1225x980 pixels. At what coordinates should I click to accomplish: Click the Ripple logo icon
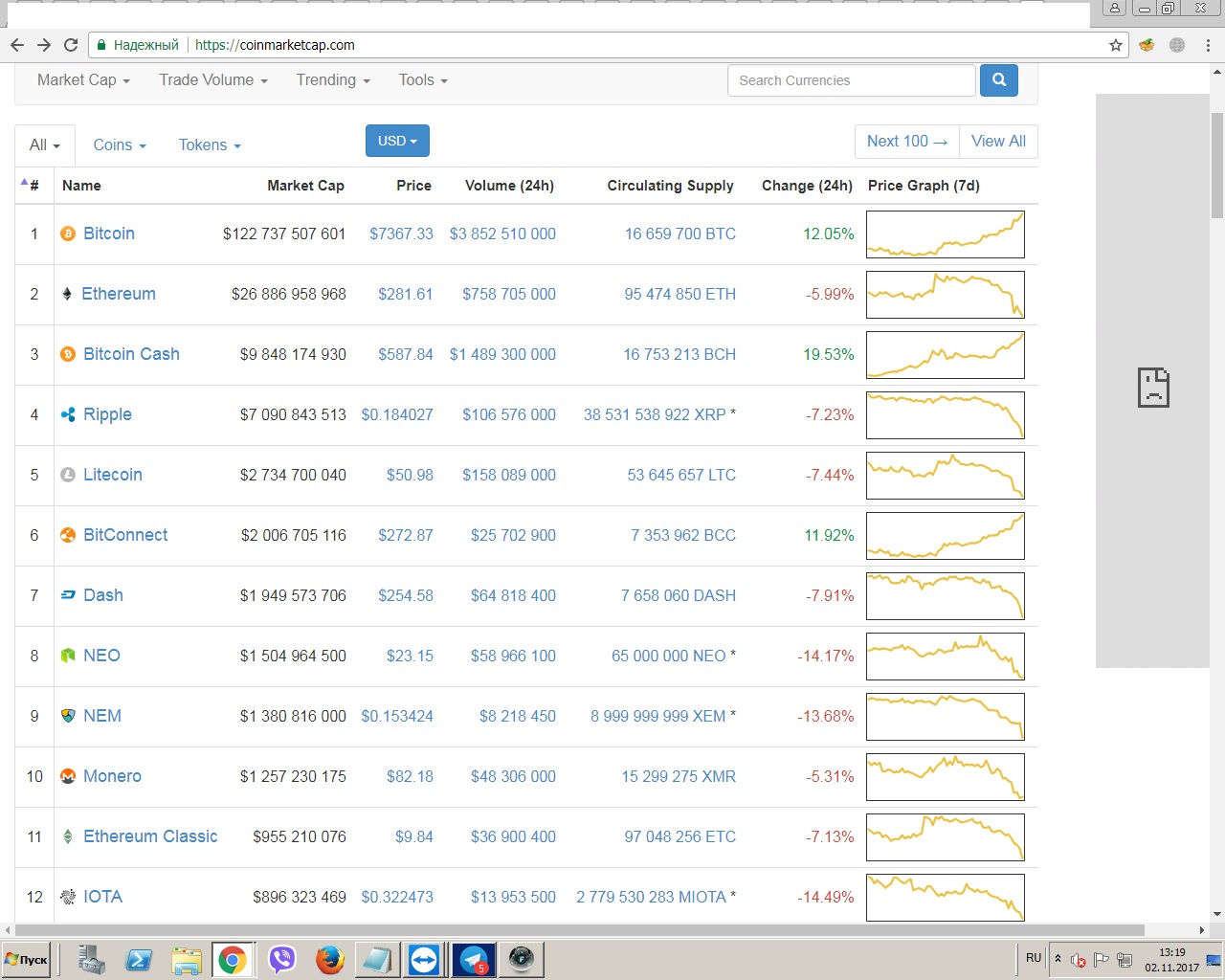(68, 414)
